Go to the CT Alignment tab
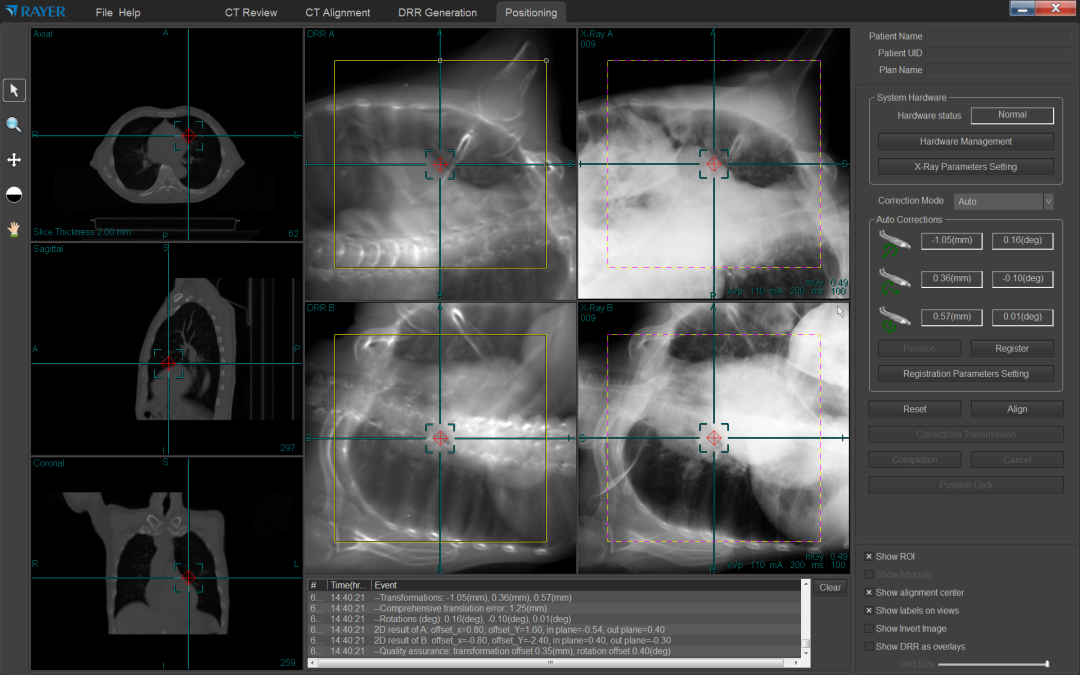 pyautogui.click(x=338, y=13)
